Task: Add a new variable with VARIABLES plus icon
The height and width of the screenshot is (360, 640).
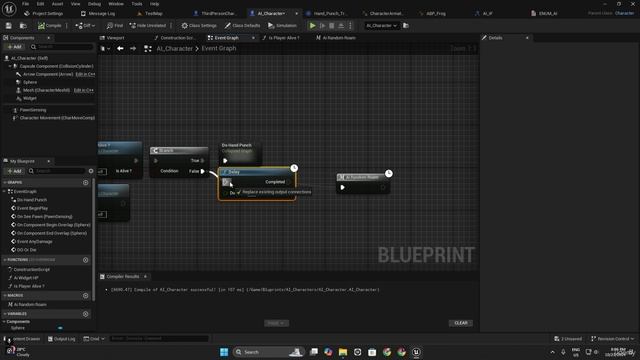Action: click(x=85, y=314)
